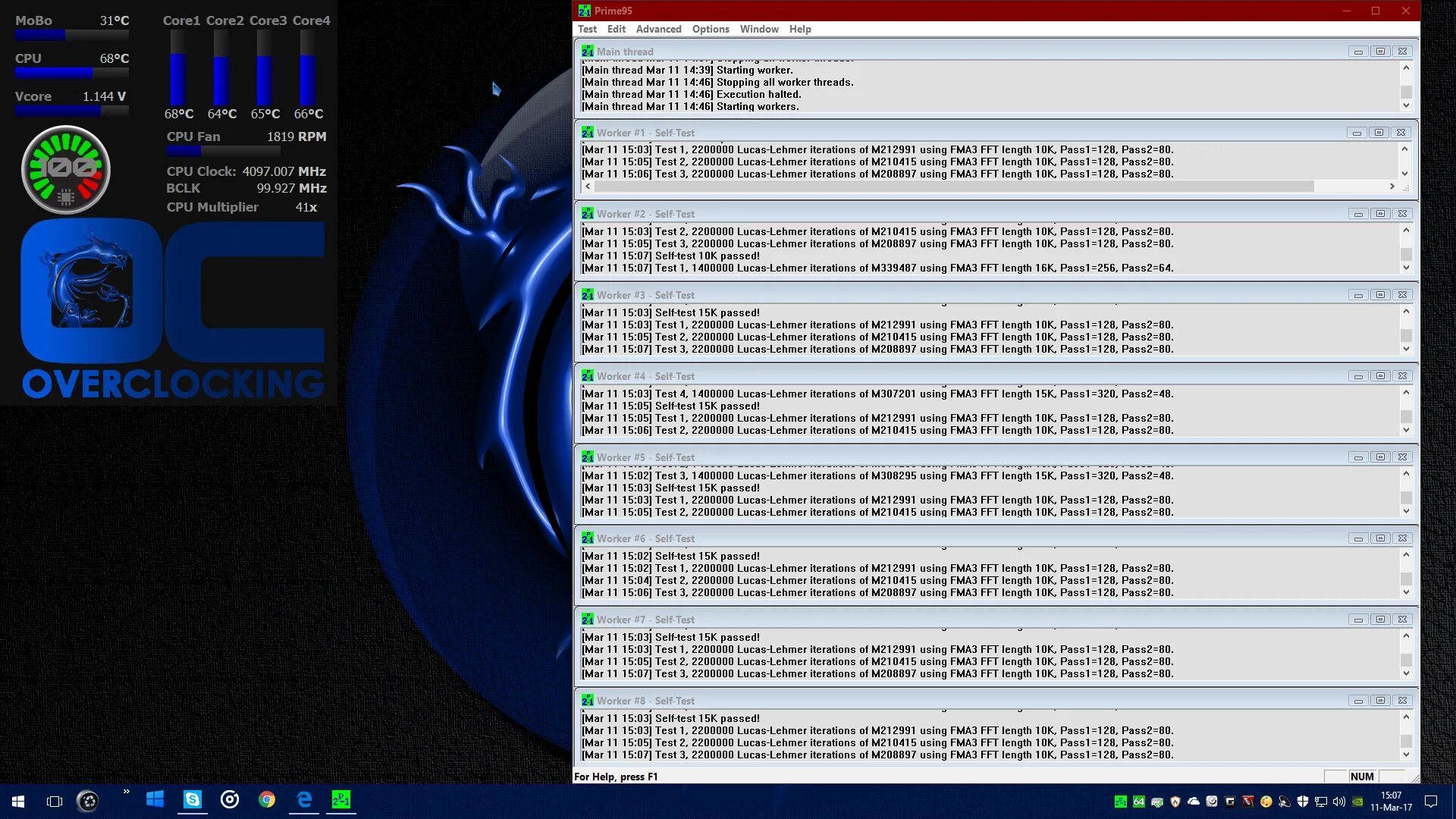1456x819 pixels.
Task: Click the blue Windows logo taskbar shortcut
Action: (155, 800)
